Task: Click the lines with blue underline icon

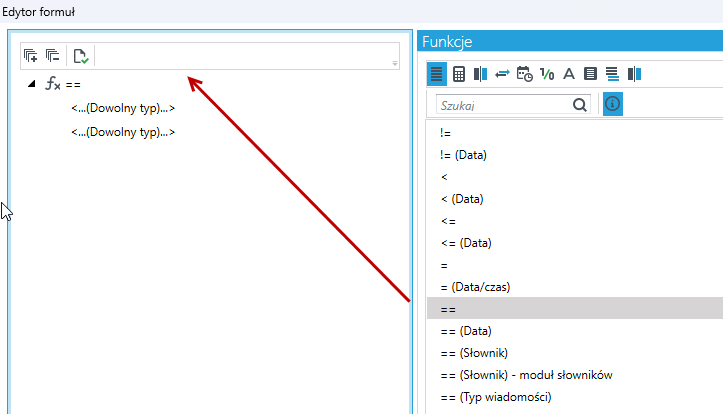Action: (612, 74)
